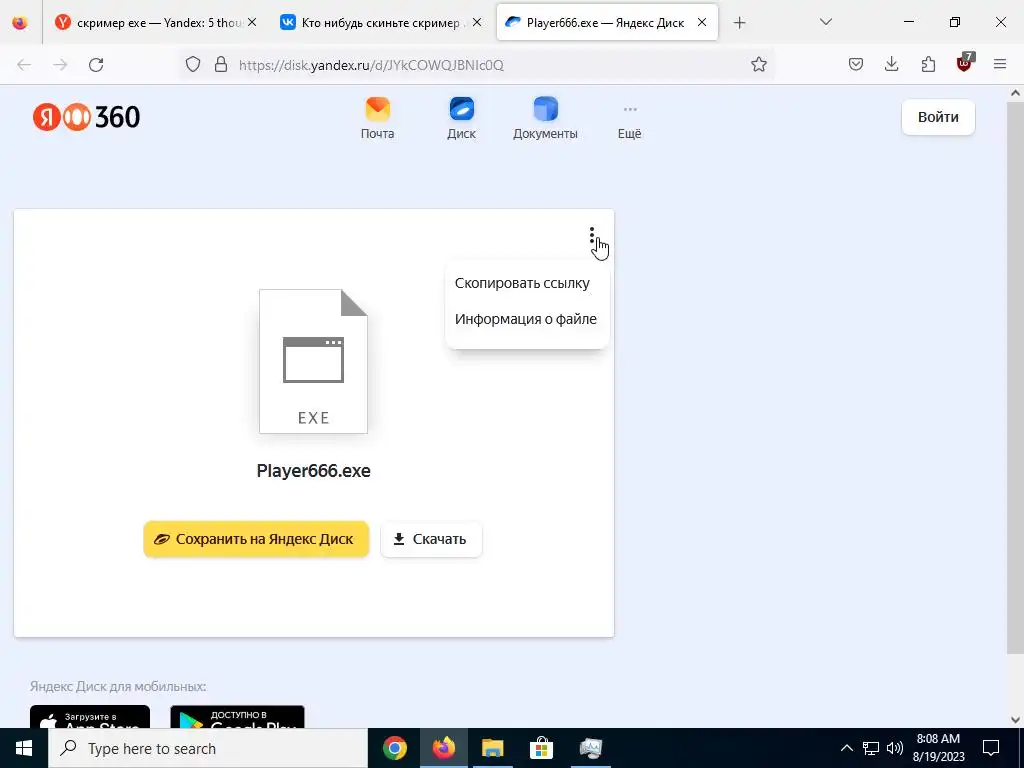
Task: Expand the list all tabs chevron
Action: [x=825, y=22]
